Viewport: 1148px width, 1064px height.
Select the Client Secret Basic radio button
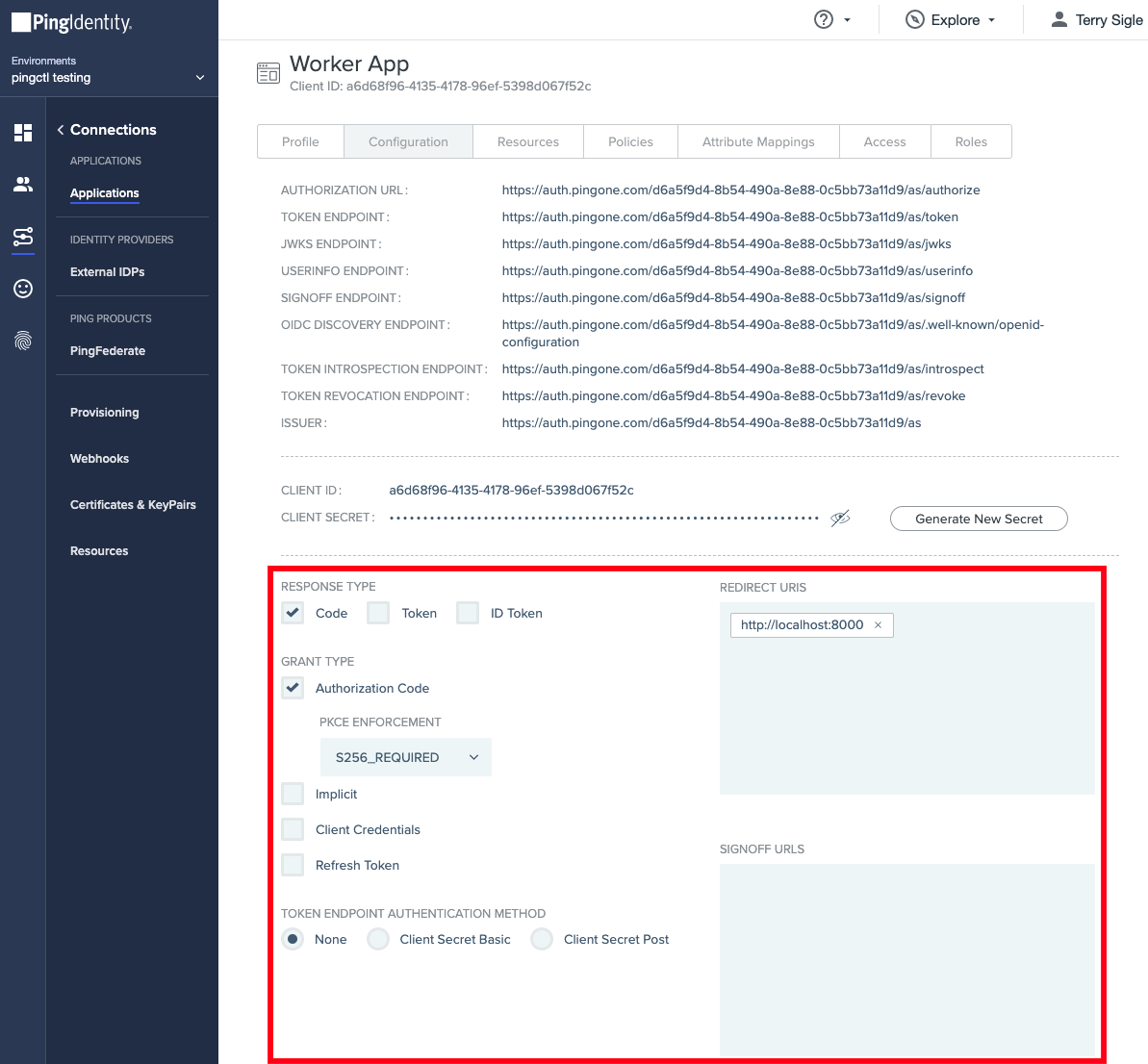coord(378,938)
